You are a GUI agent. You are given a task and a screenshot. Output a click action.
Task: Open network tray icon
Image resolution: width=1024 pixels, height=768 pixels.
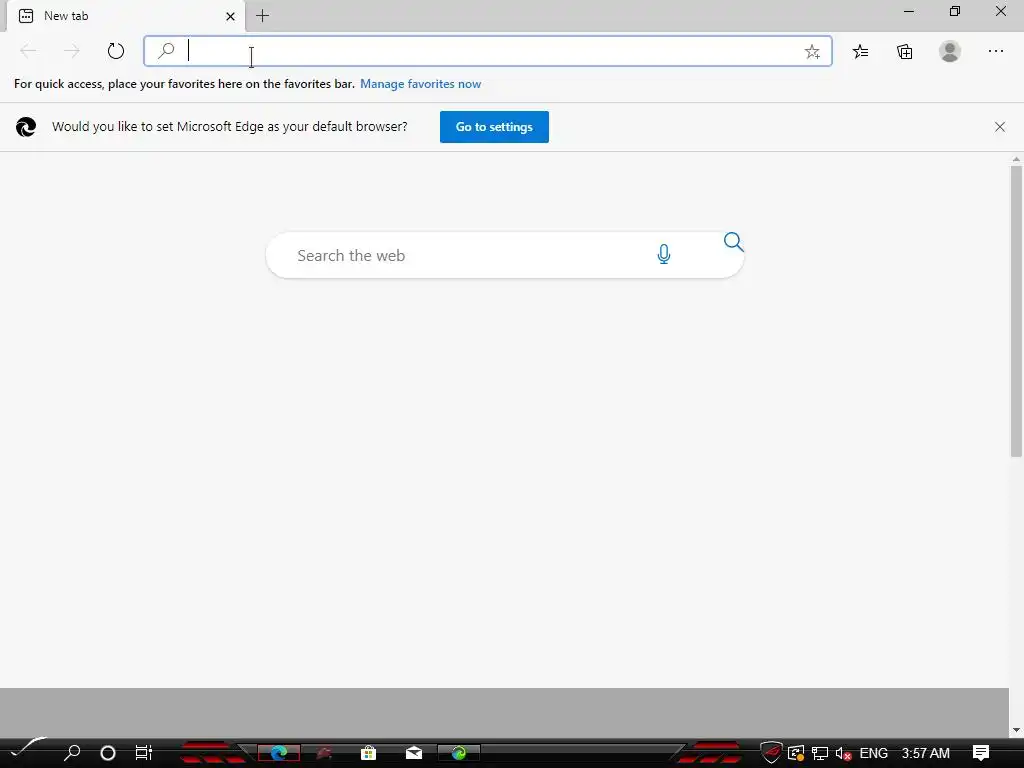point(820,753)
